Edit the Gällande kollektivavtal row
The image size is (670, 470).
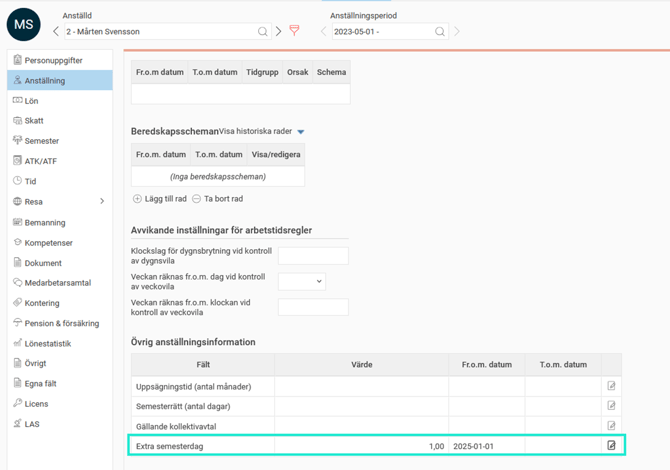(611, 426)
